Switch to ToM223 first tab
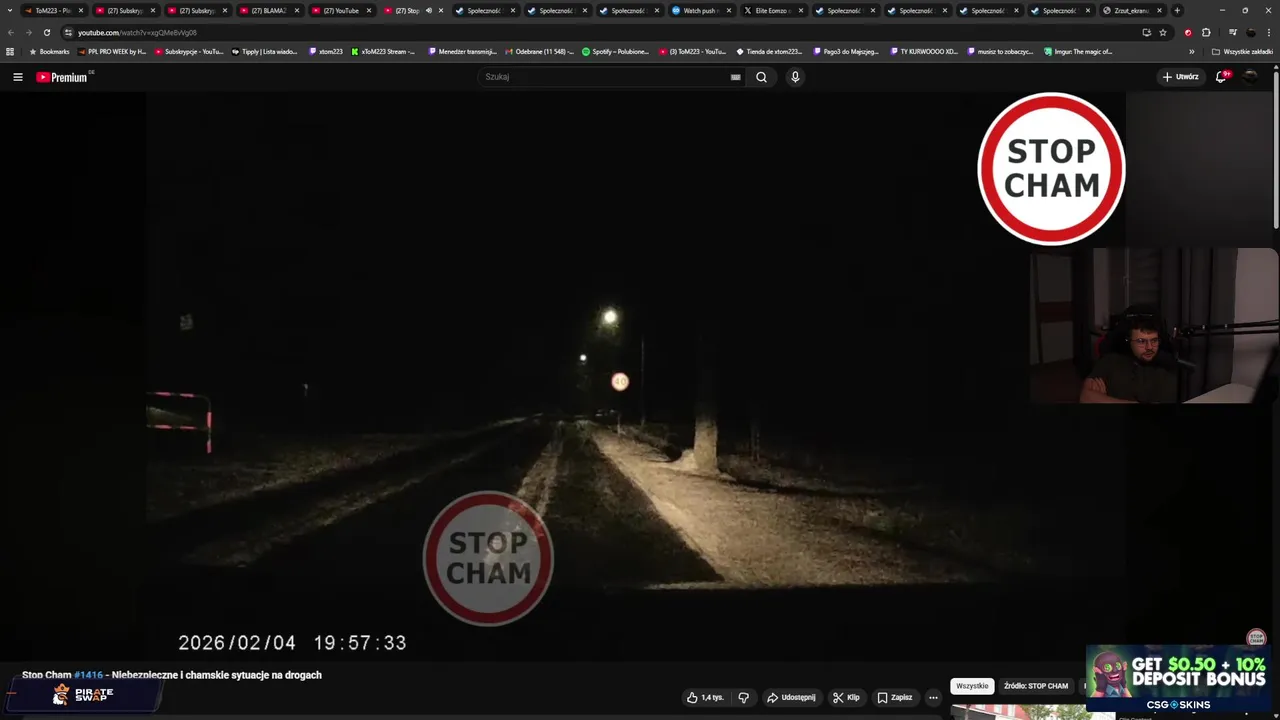 (x=52, y=10)
